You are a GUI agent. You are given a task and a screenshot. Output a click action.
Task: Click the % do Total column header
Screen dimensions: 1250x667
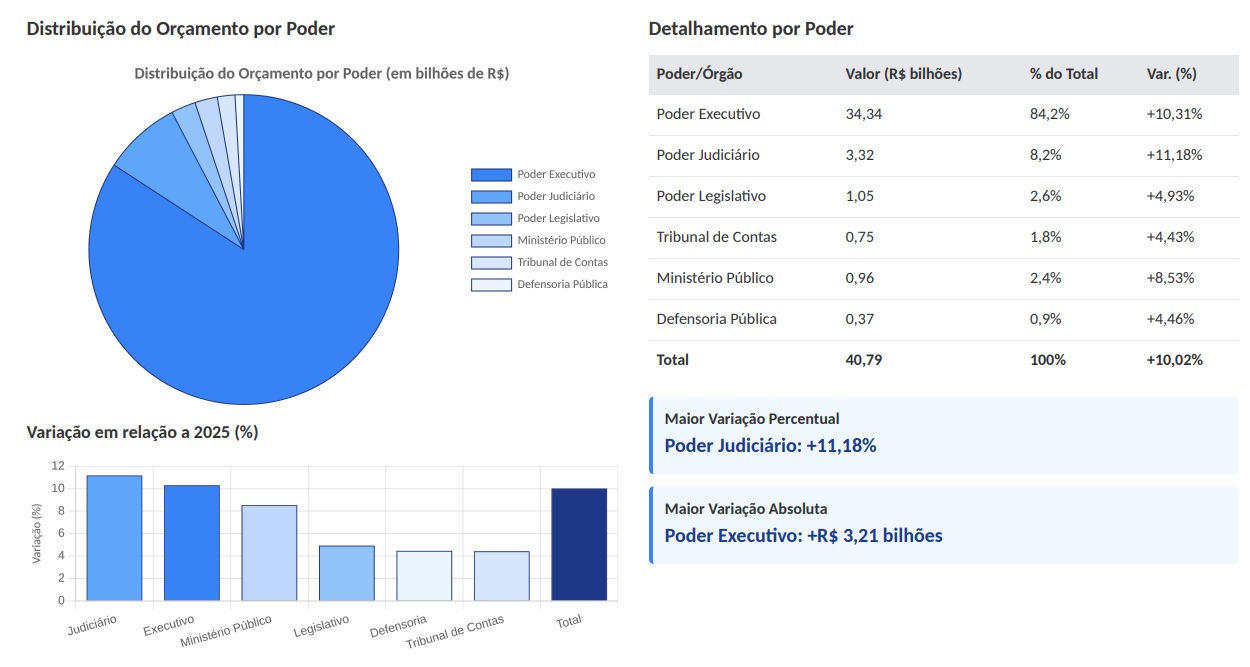pyautogui.click(x=1063, y=74)
